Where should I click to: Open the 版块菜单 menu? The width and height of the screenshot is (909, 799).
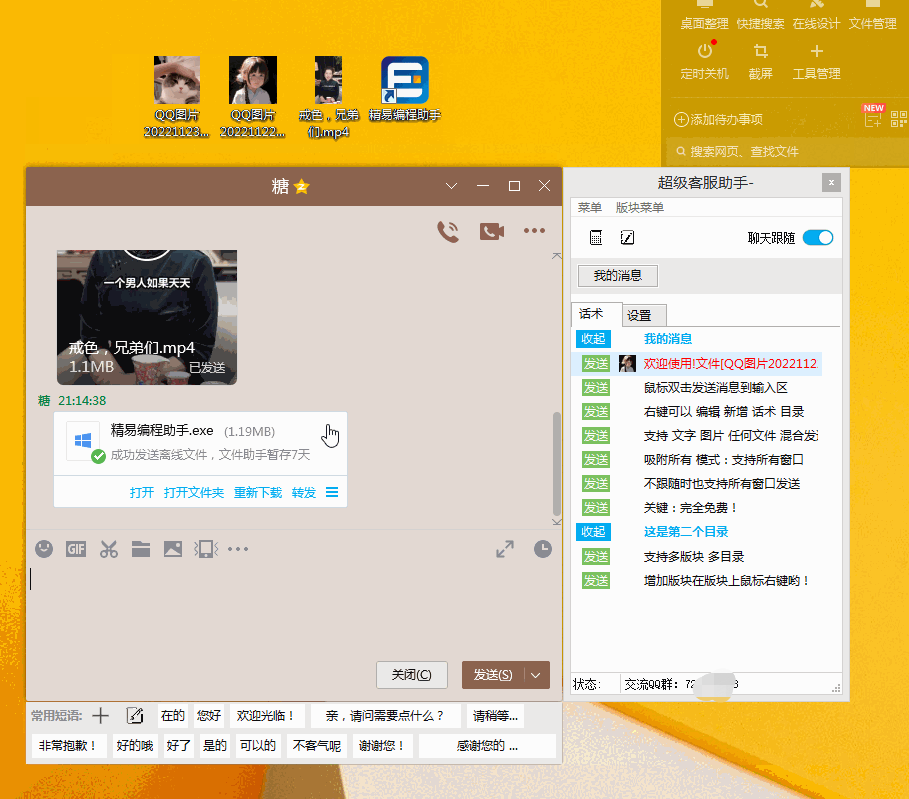pyautogui.click(x=640, y=208)
